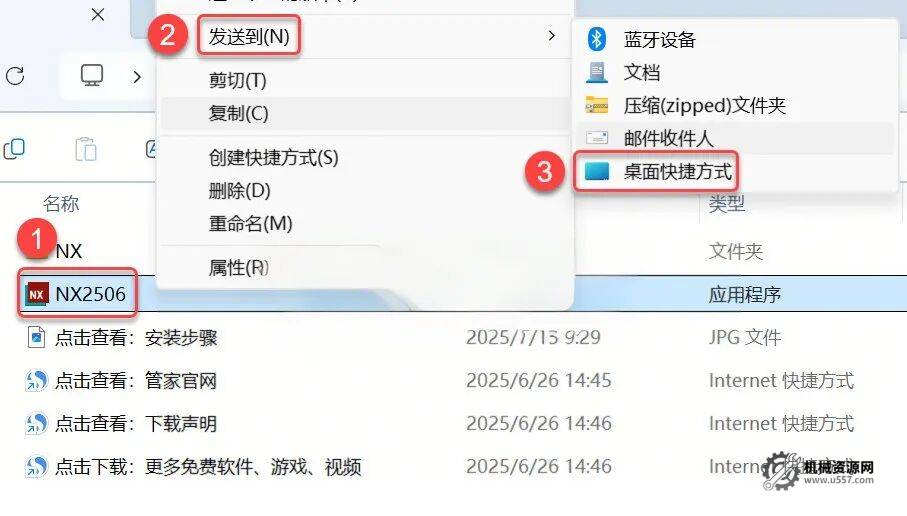Image resolution: width=907 pixels, height=516 pixels.
Task: Expand the Send to submenu arrow
Action: (551, 36)
